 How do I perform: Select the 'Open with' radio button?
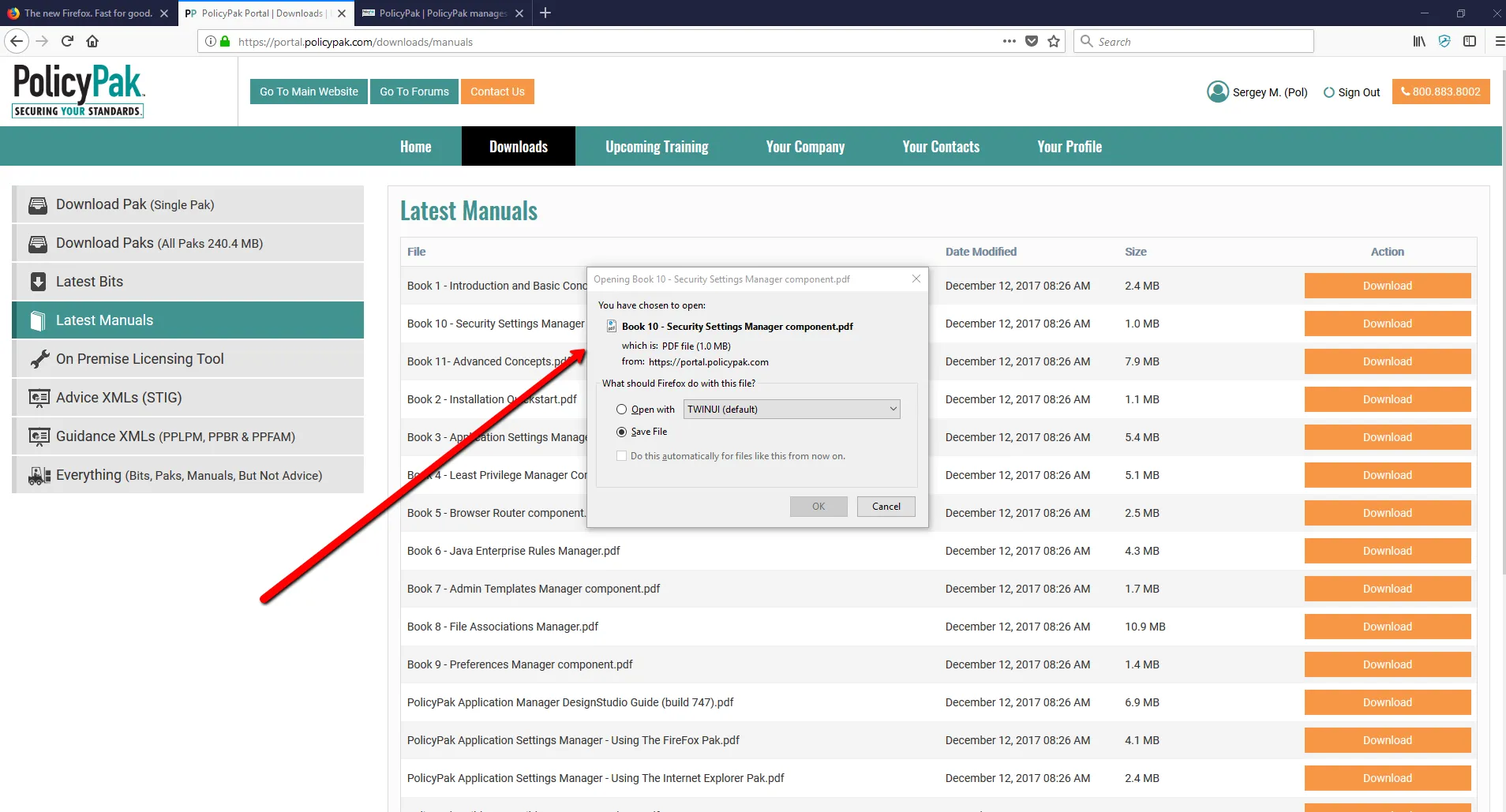click(622, 410)
